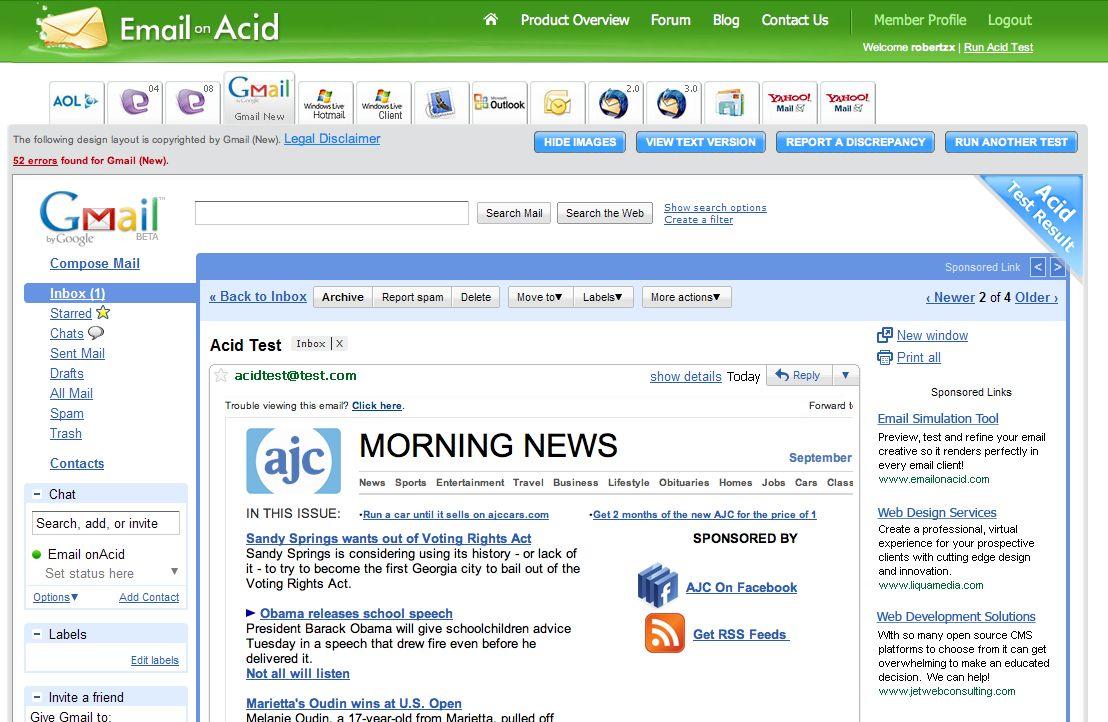The image size is (1108, 722).
Task: Click the Gmail search text field
Action: click(331, 213)
